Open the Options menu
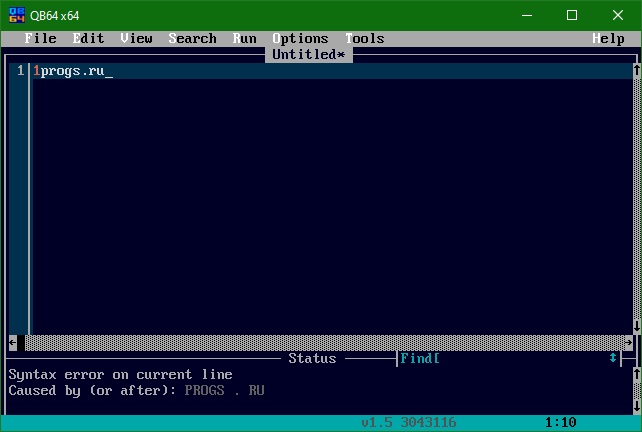The image size is (642, 432). pyautogui.click(x=301, y=38)
